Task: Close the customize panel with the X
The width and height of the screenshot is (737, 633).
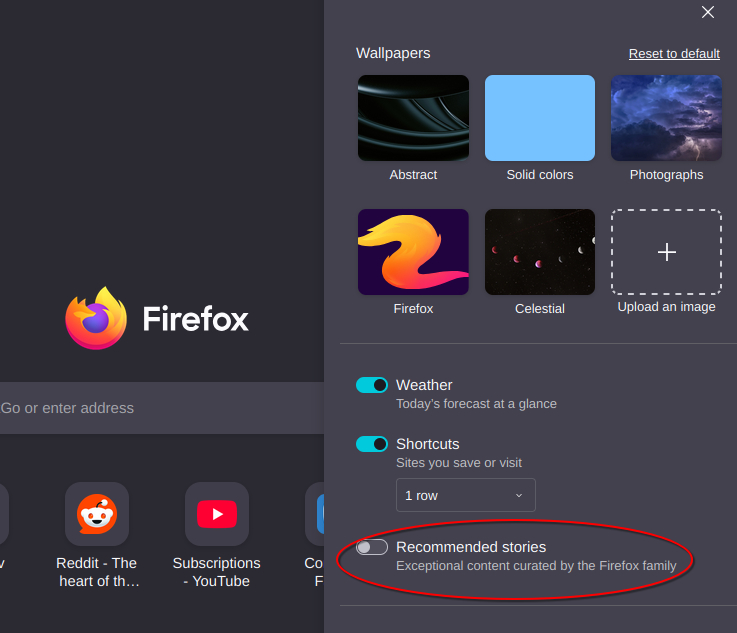Action: [708, 12]
